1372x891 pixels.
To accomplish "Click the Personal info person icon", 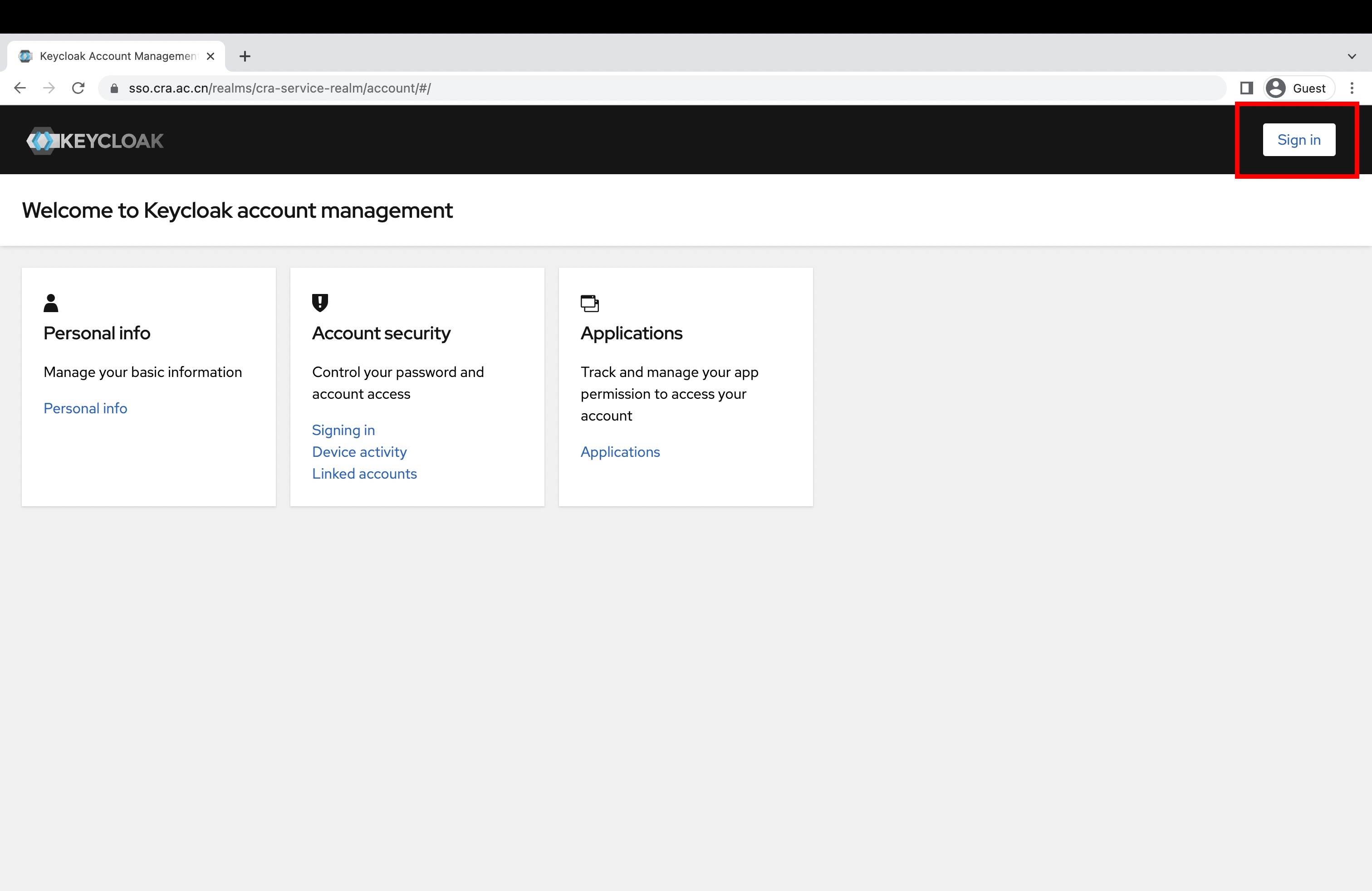I will tap(51, 303).
